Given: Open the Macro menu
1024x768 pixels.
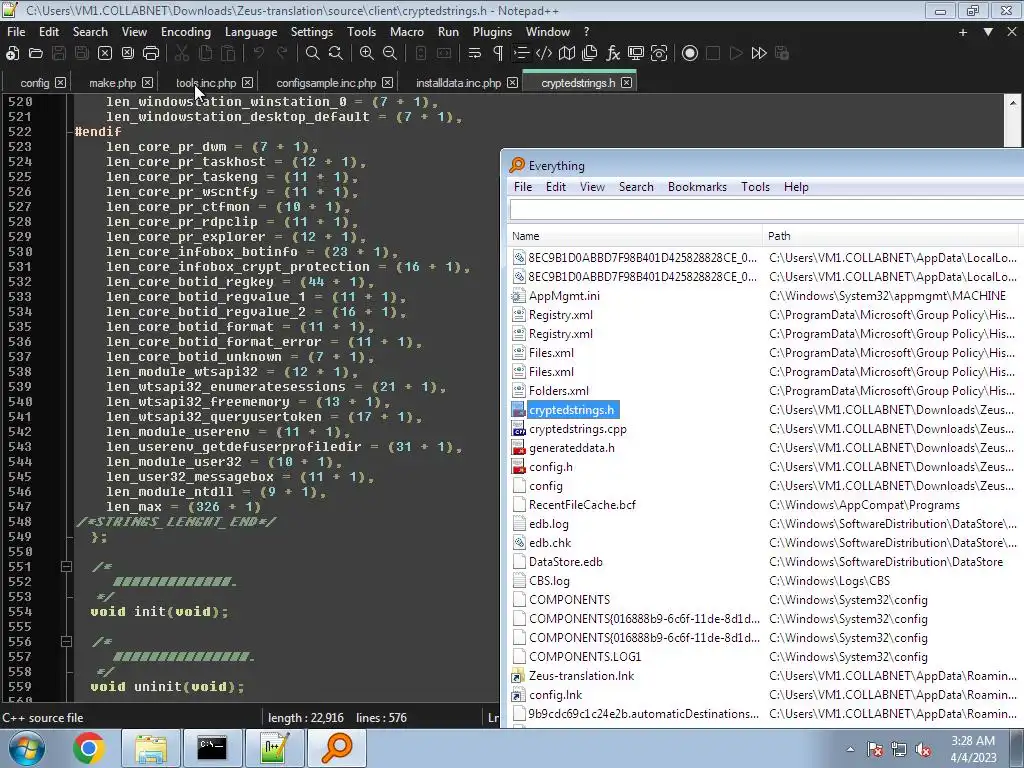Looking at the screenshot, I should point(407,31).
